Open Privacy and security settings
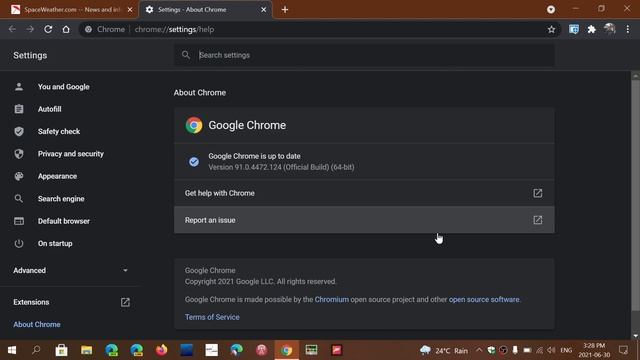Screen dimensions: 640x360 [x=71, y=154]
